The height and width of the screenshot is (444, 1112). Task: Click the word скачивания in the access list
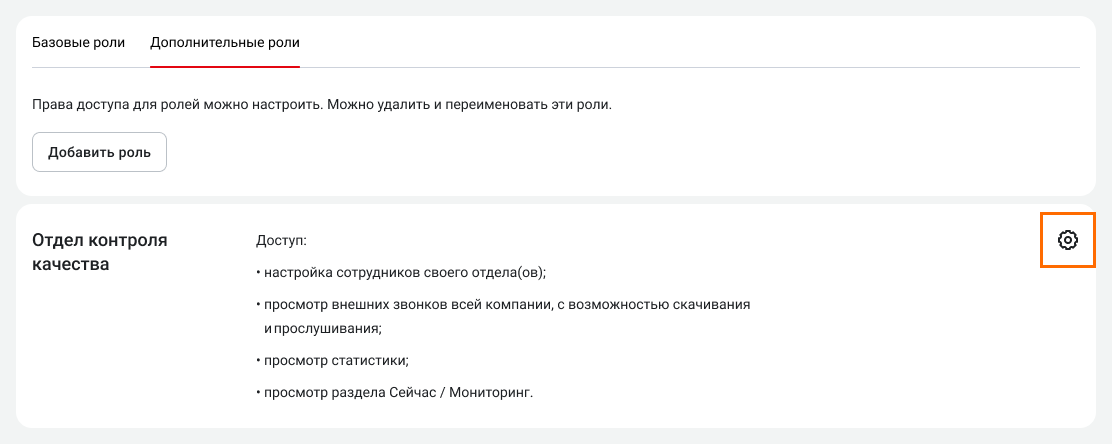[x=709, y=304]
